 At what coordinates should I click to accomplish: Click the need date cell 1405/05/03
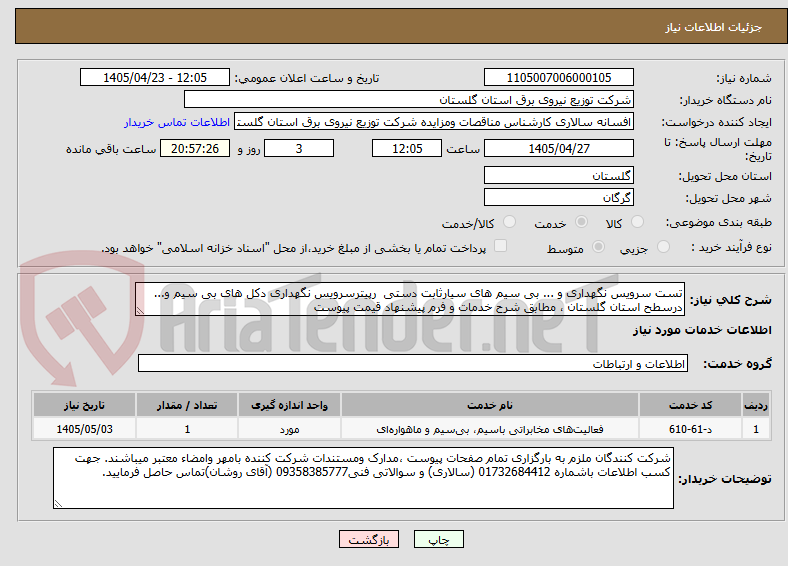[84, 429]
